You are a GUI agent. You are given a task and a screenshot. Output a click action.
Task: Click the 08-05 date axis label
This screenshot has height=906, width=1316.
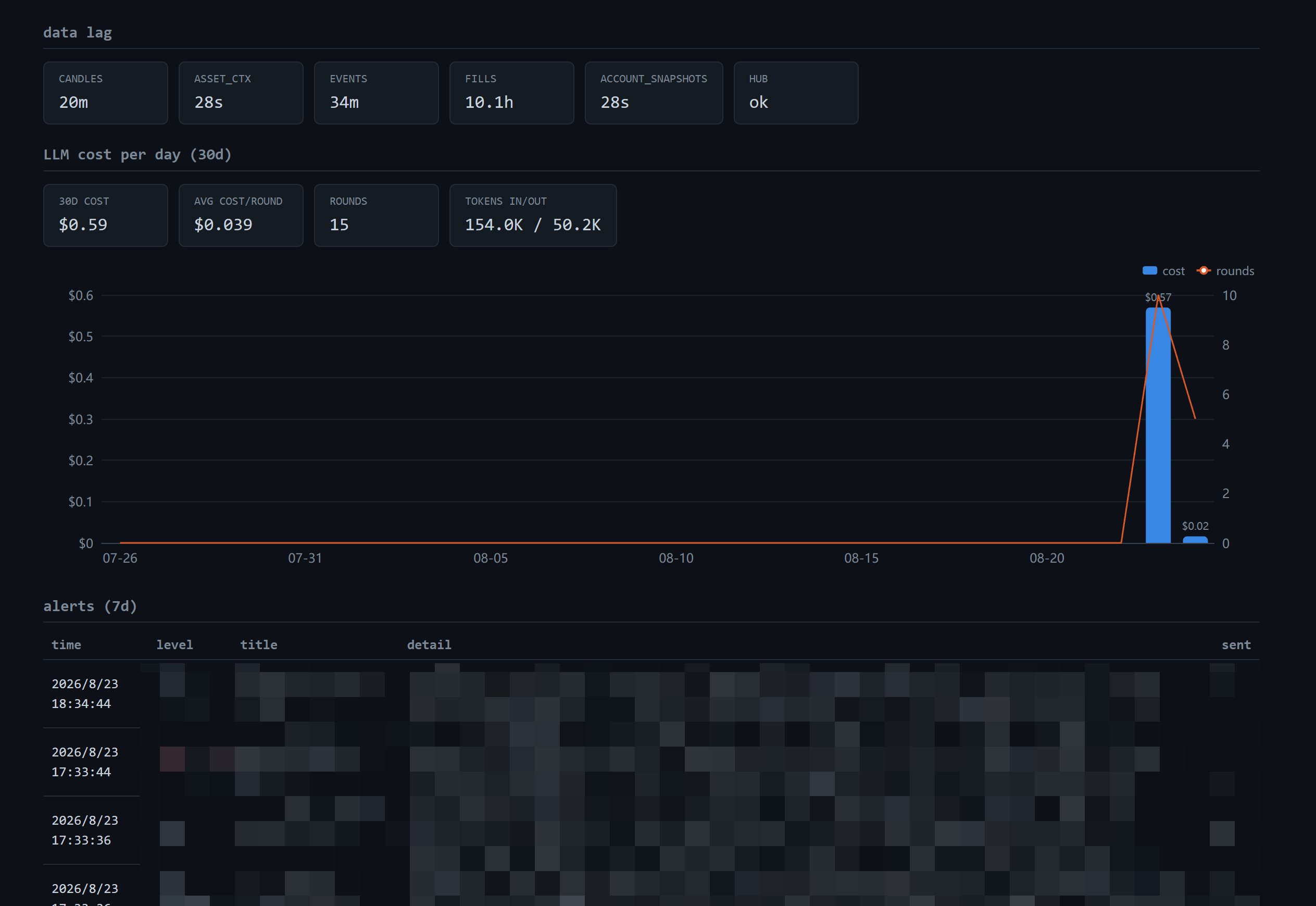point(491,558)
